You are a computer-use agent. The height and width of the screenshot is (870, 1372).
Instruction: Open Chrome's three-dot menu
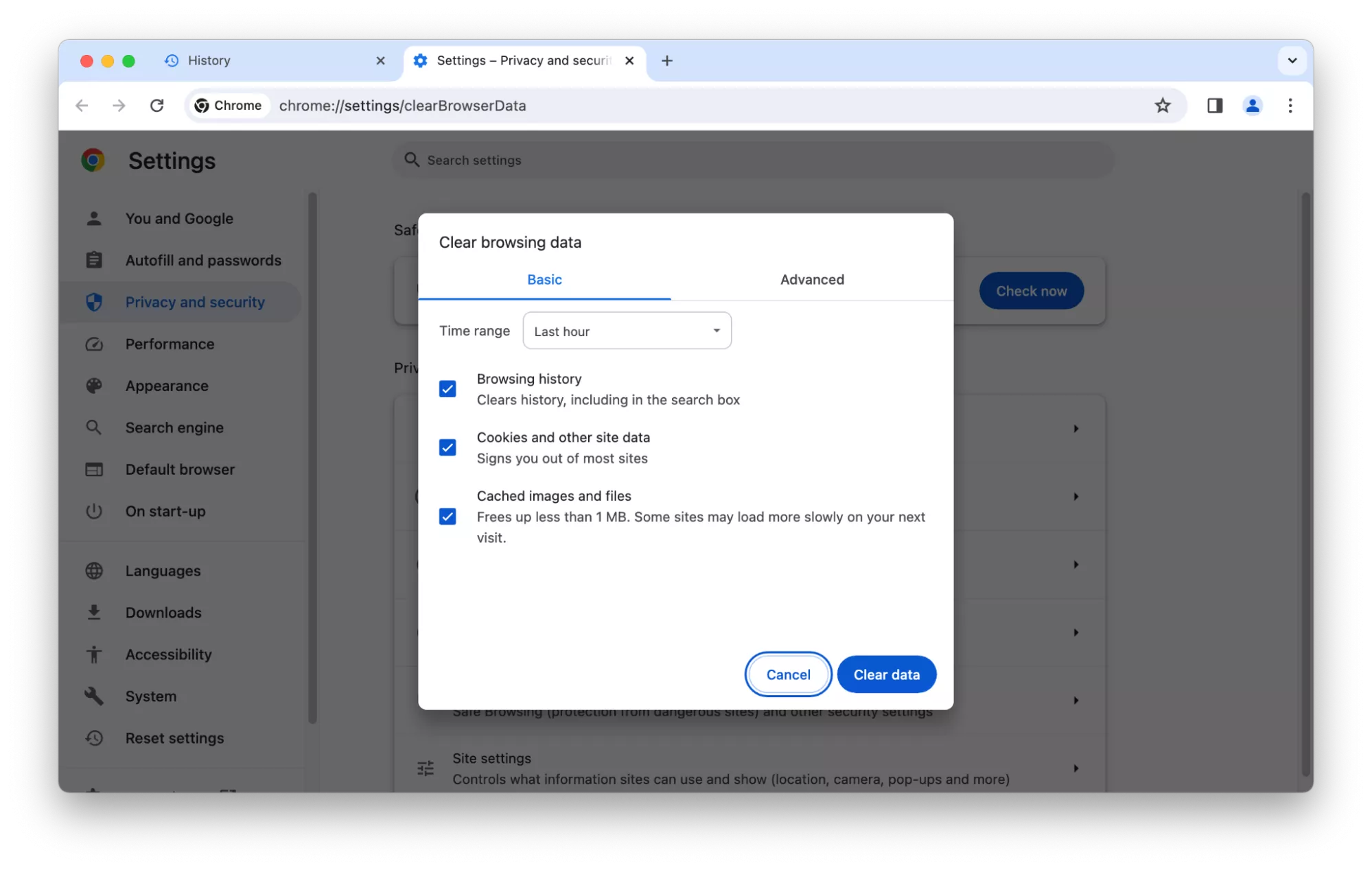pos(1290,106)
